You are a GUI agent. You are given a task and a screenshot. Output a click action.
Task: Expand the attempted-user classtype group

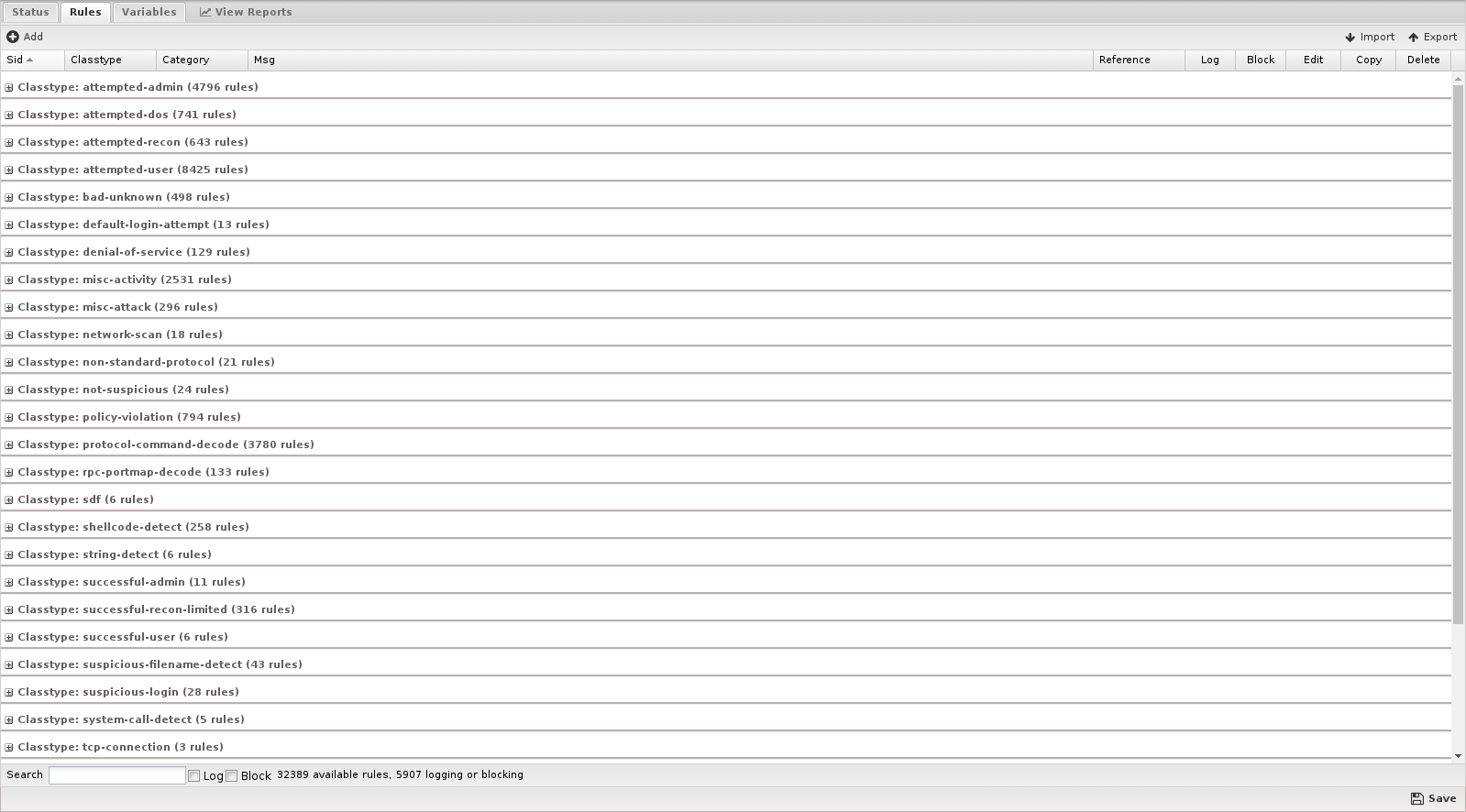click(9, 170)
